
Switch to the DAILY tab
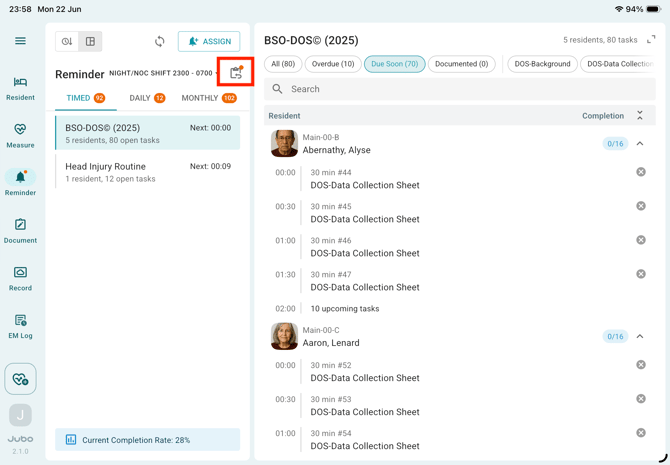(147, 98)
